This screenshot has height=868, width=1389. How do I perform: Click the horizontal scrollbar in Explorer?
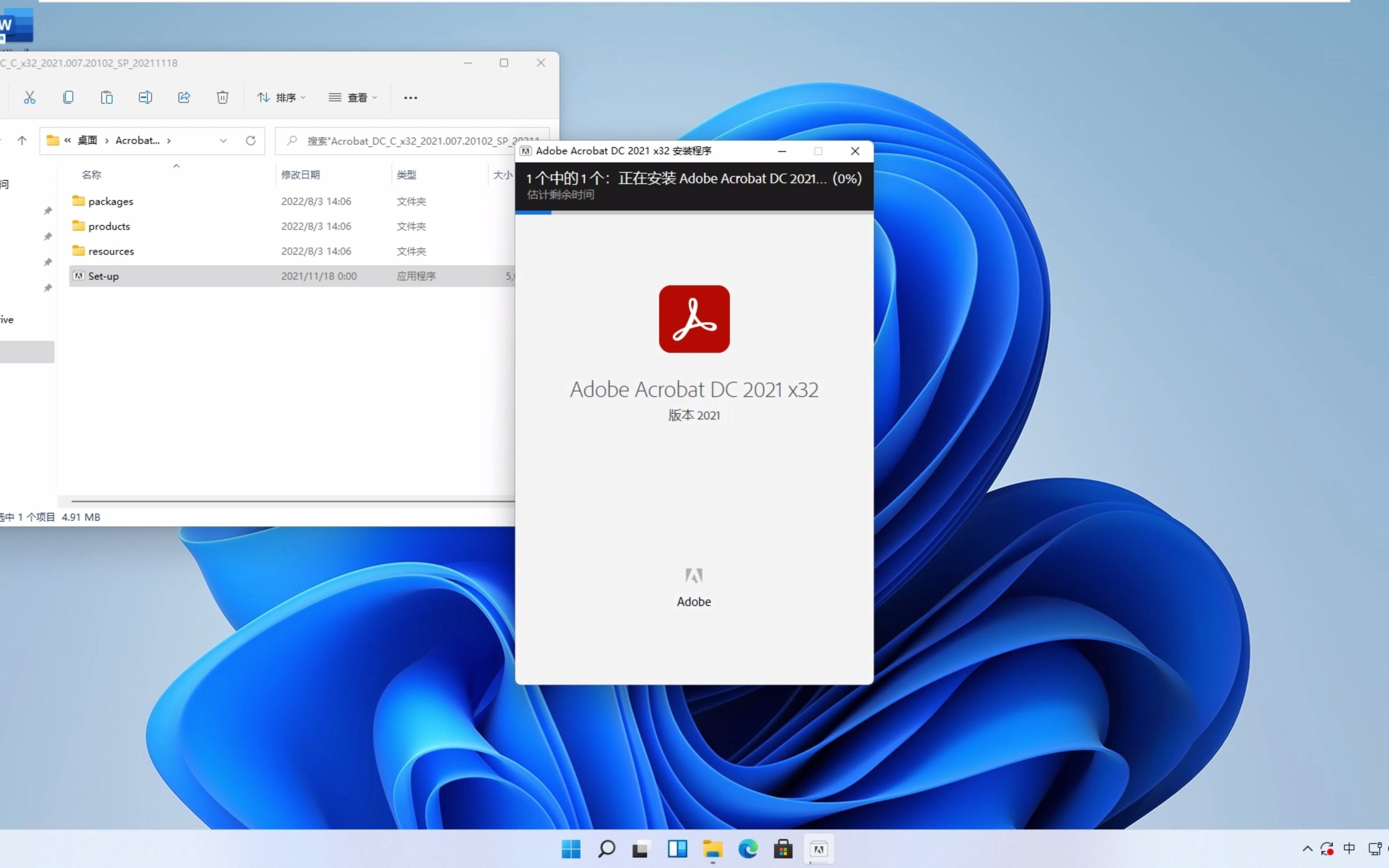point(293,501)
